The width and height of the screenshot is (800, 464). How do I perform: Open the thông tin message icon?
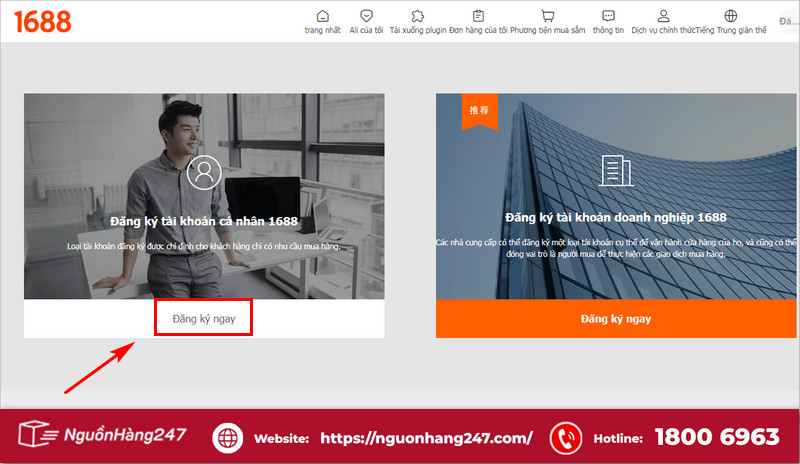tap(608, 16)
